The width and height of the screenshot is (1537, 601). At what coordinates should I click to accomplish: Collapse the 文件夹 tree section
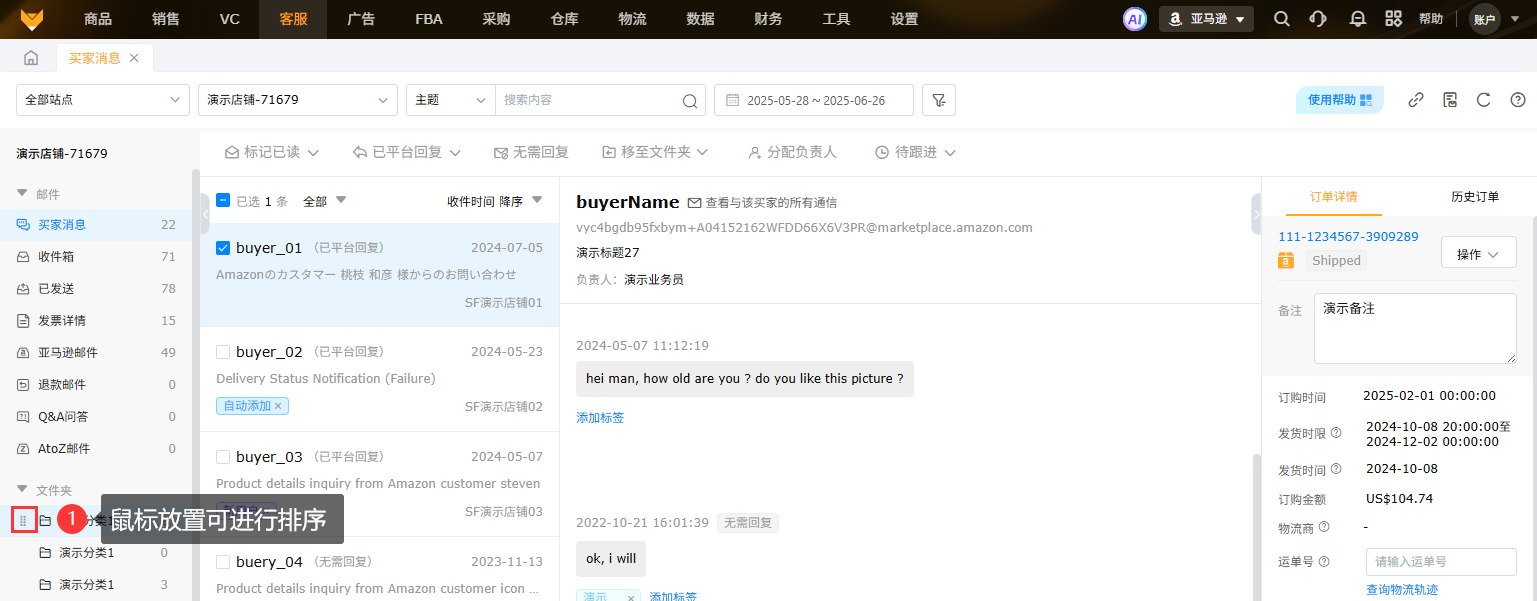click(22, 490)
